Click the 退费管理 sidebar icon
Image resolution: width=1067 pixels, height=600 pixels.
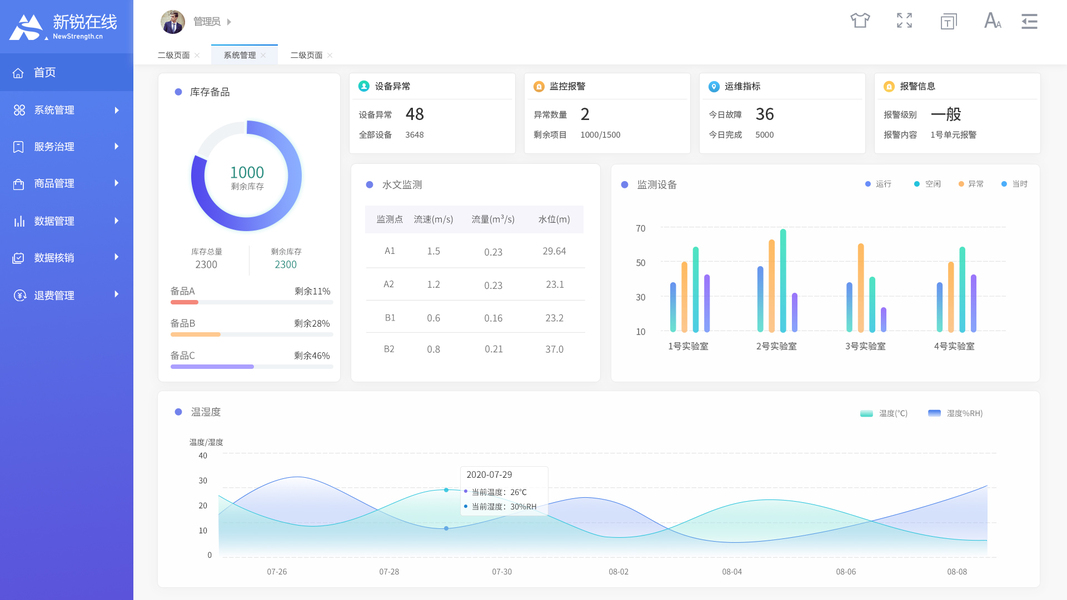(x=20, y=295)
